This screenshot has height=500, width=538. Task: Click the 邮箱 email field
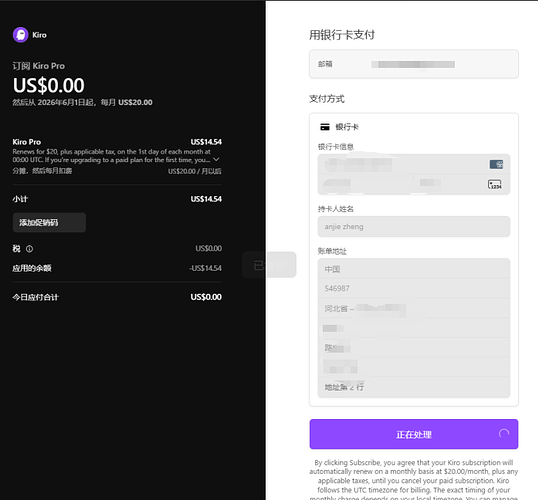click(x=414, y=64)
